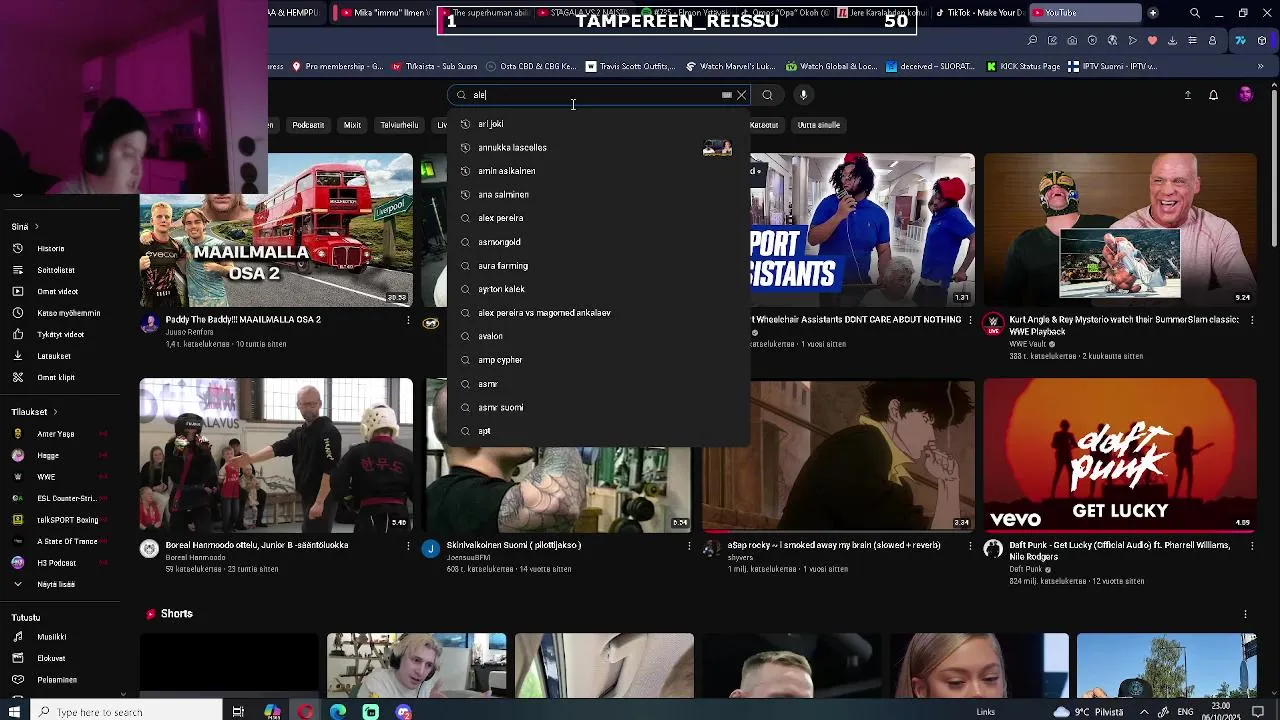Open Soittolistat in the sidebar
The height and width of the screenshot is (720, 1280).
(x=56, y=270)
